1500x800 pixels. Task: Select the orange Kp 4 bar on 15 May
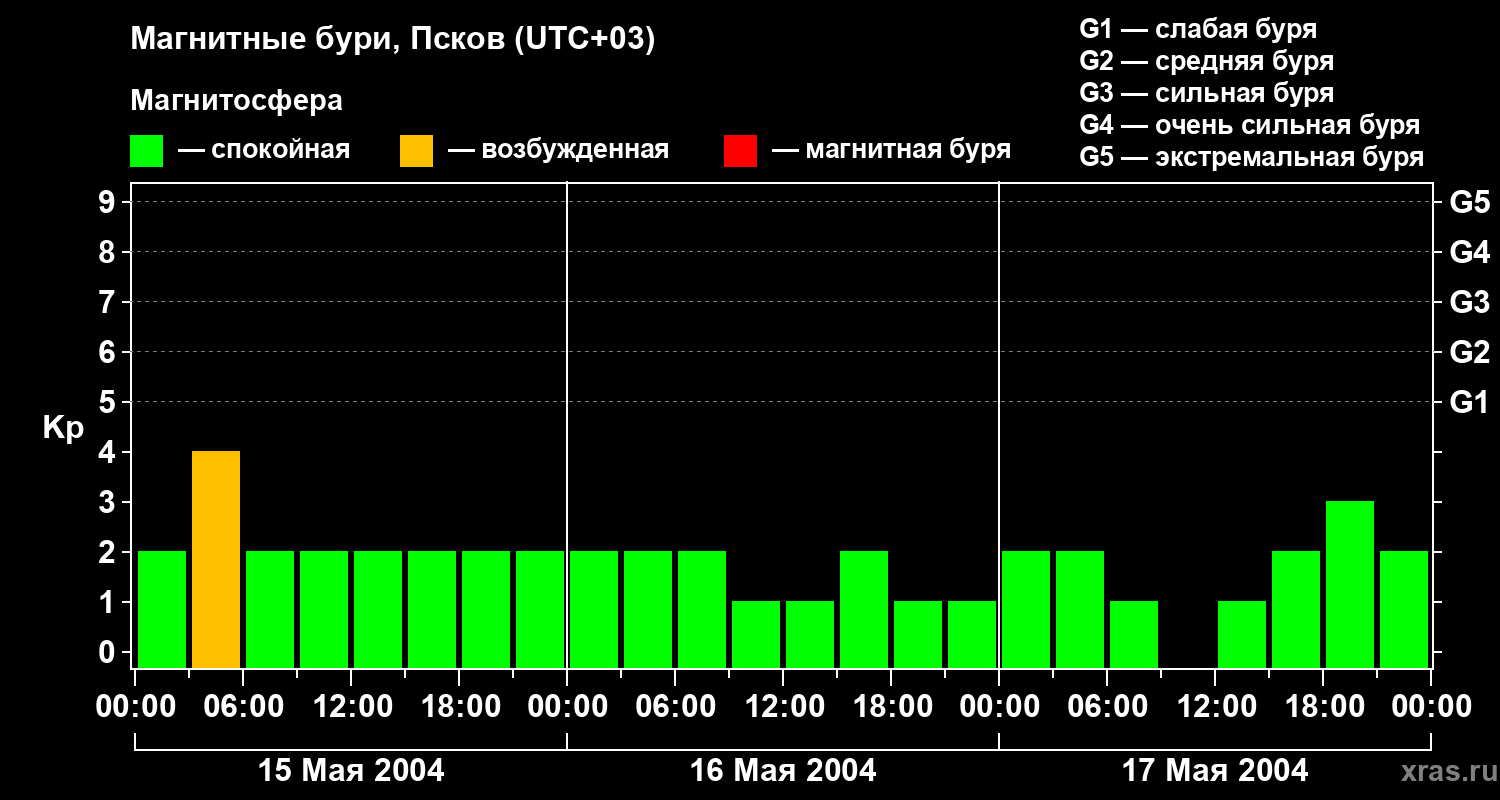click(216, 559)
